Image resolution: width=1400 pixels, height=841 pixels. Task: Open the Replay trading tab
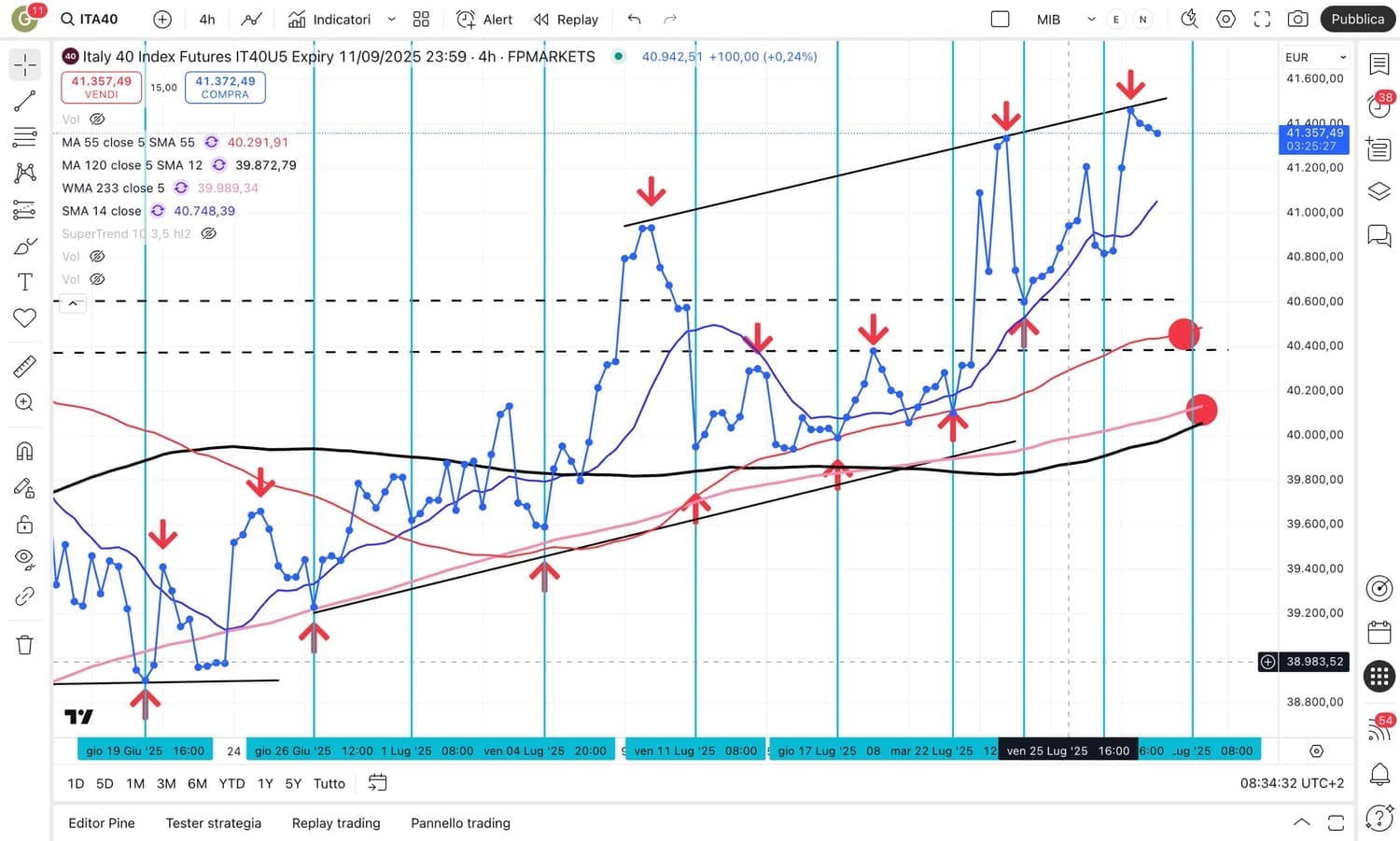pyautogui.click(x=336, y=823)
